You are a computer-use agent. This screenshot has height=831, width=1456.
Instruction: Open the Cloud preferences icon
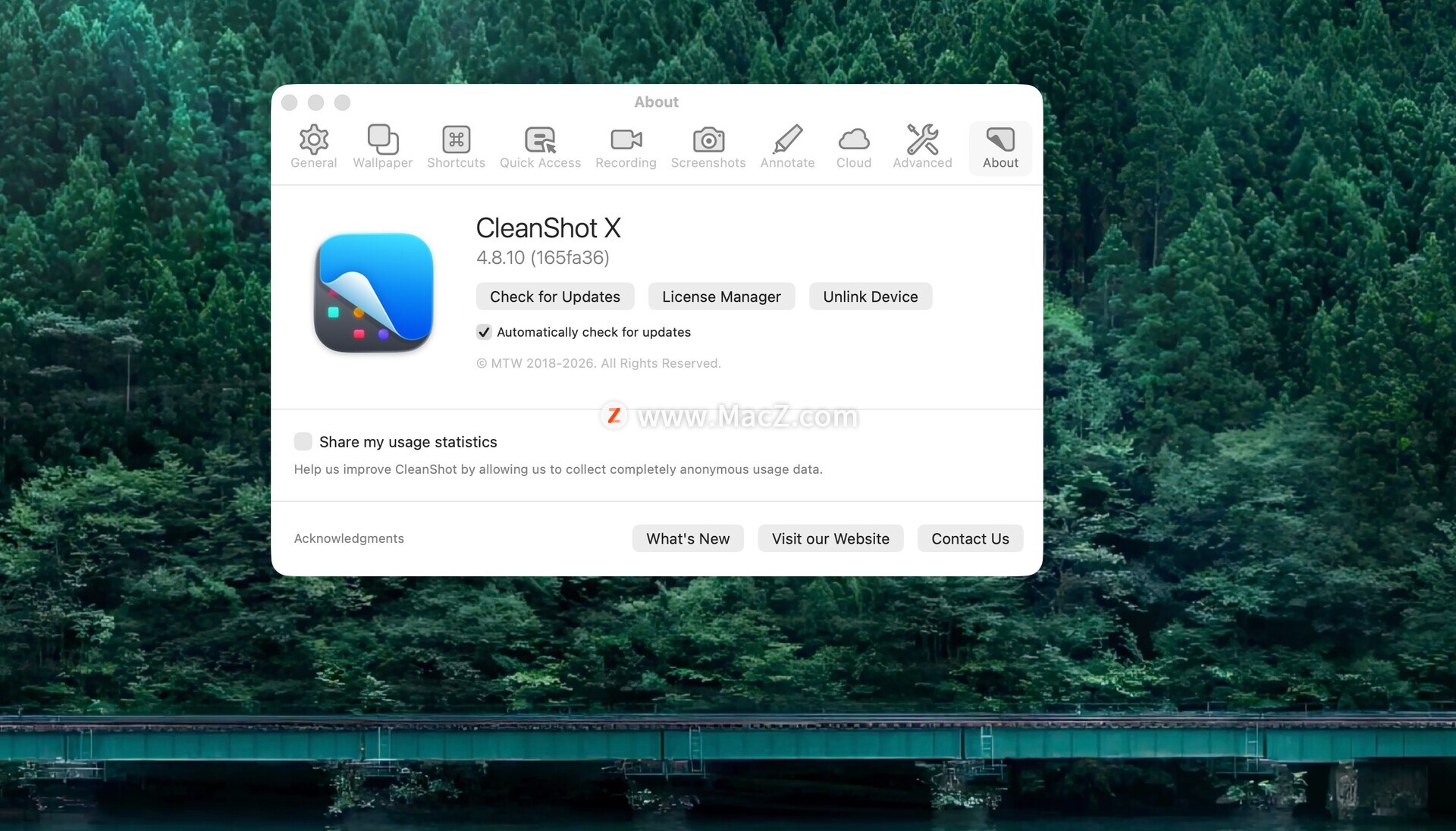point(854,140)
